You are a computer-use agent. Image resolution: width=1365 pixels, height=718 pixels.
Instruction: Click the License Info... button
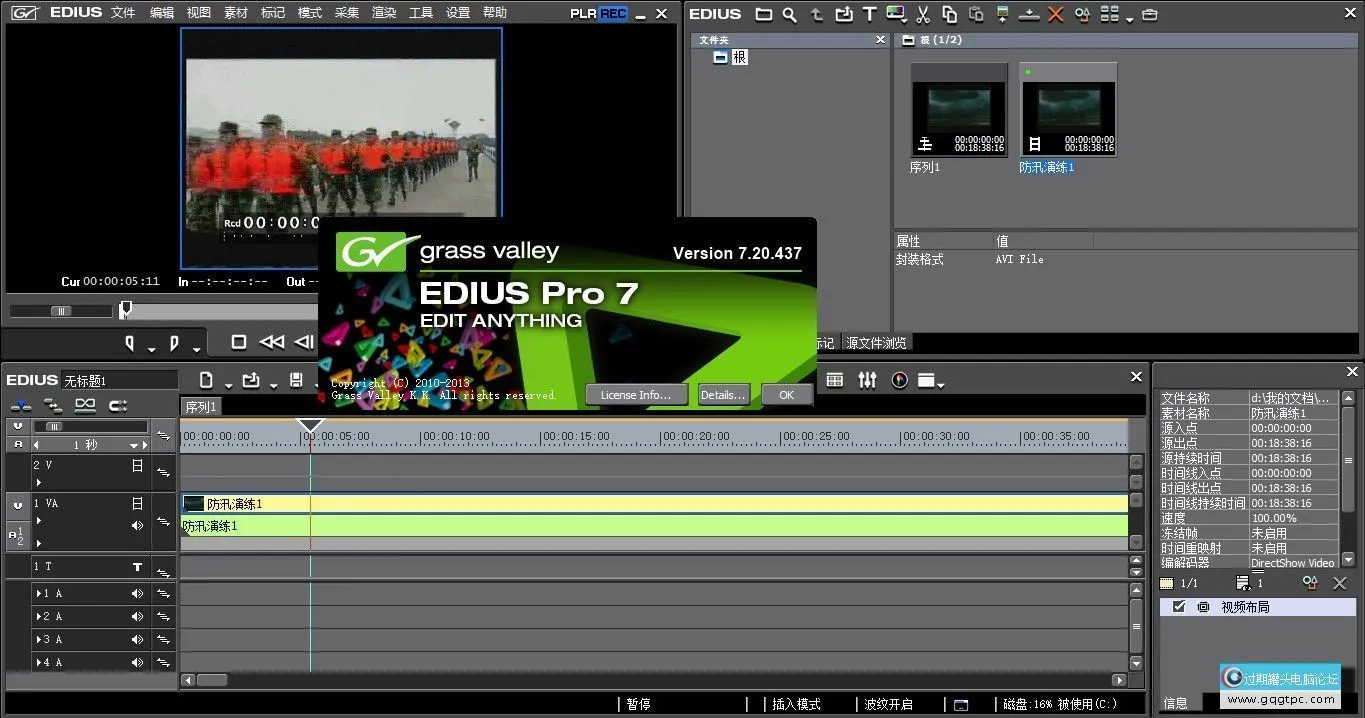click(x=636, y=395)
